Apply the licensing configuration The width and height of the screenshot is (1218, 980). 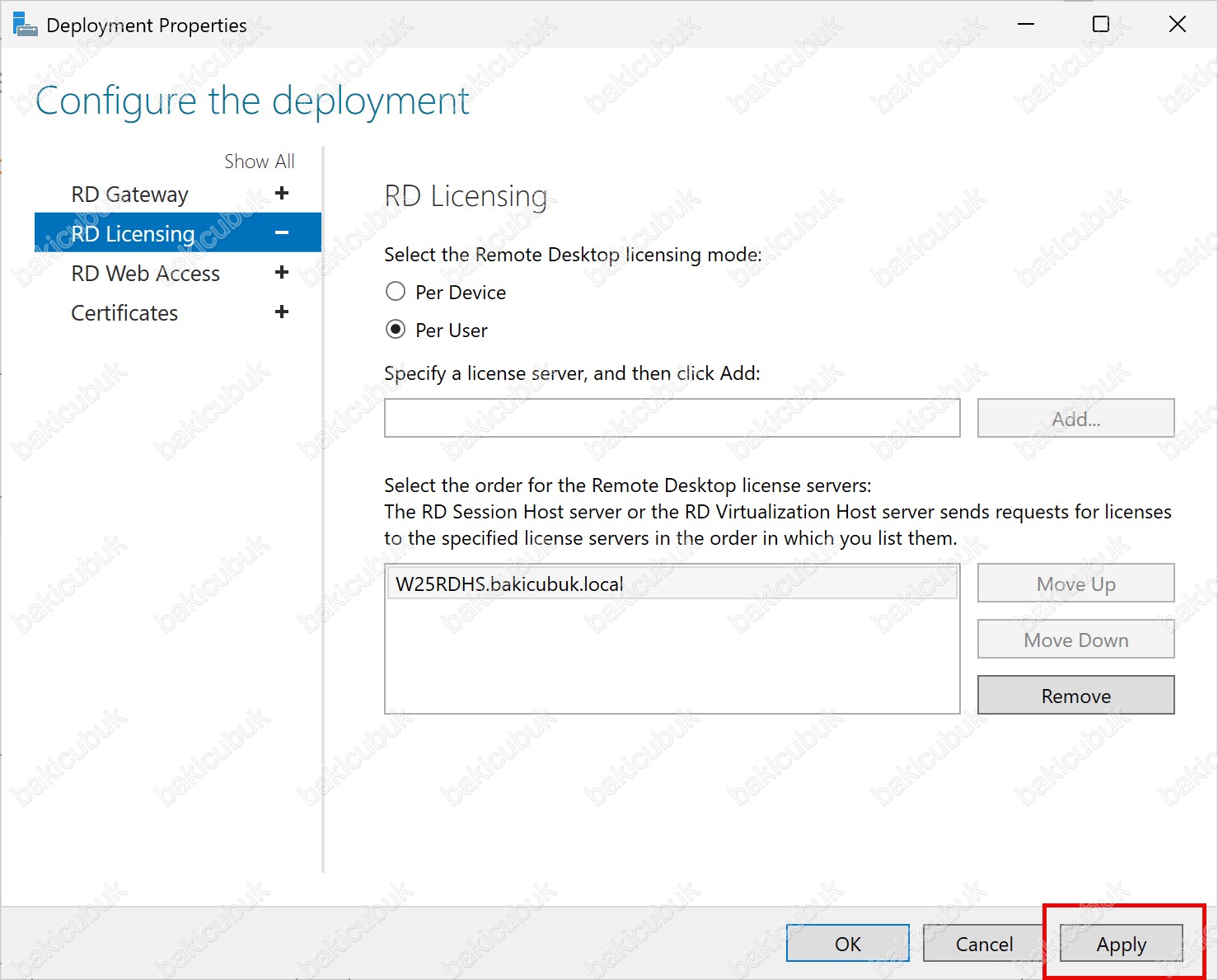coord(1121,944)
